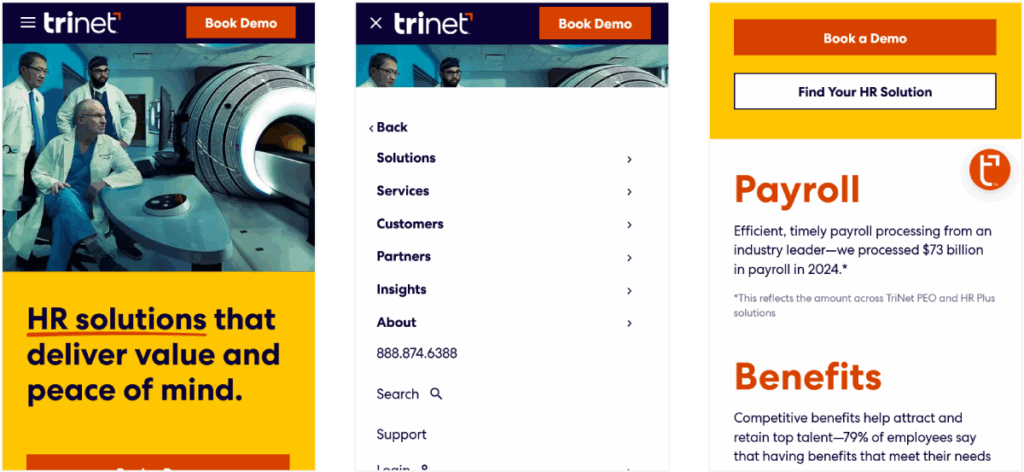Open the Partners menu item
1024x472 pixels.
tap(404, 257)
